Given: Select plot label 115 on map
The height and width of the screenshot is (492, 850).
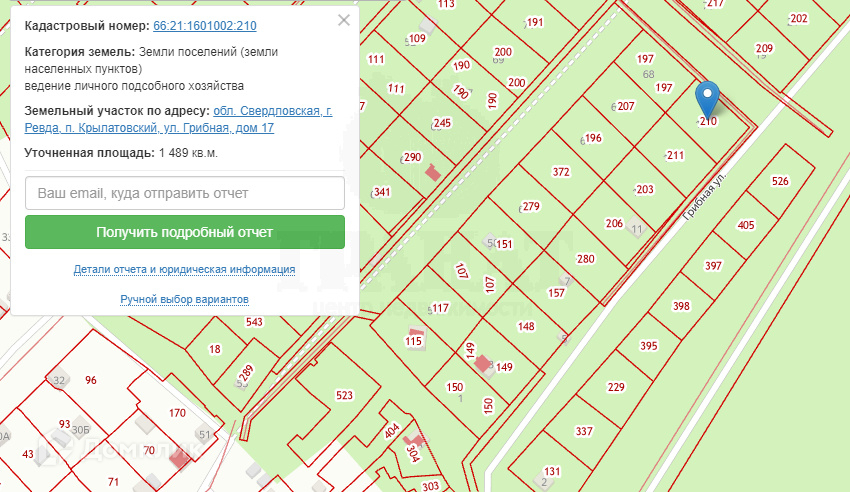Looking at the screenshot, I should click(413, 341).
